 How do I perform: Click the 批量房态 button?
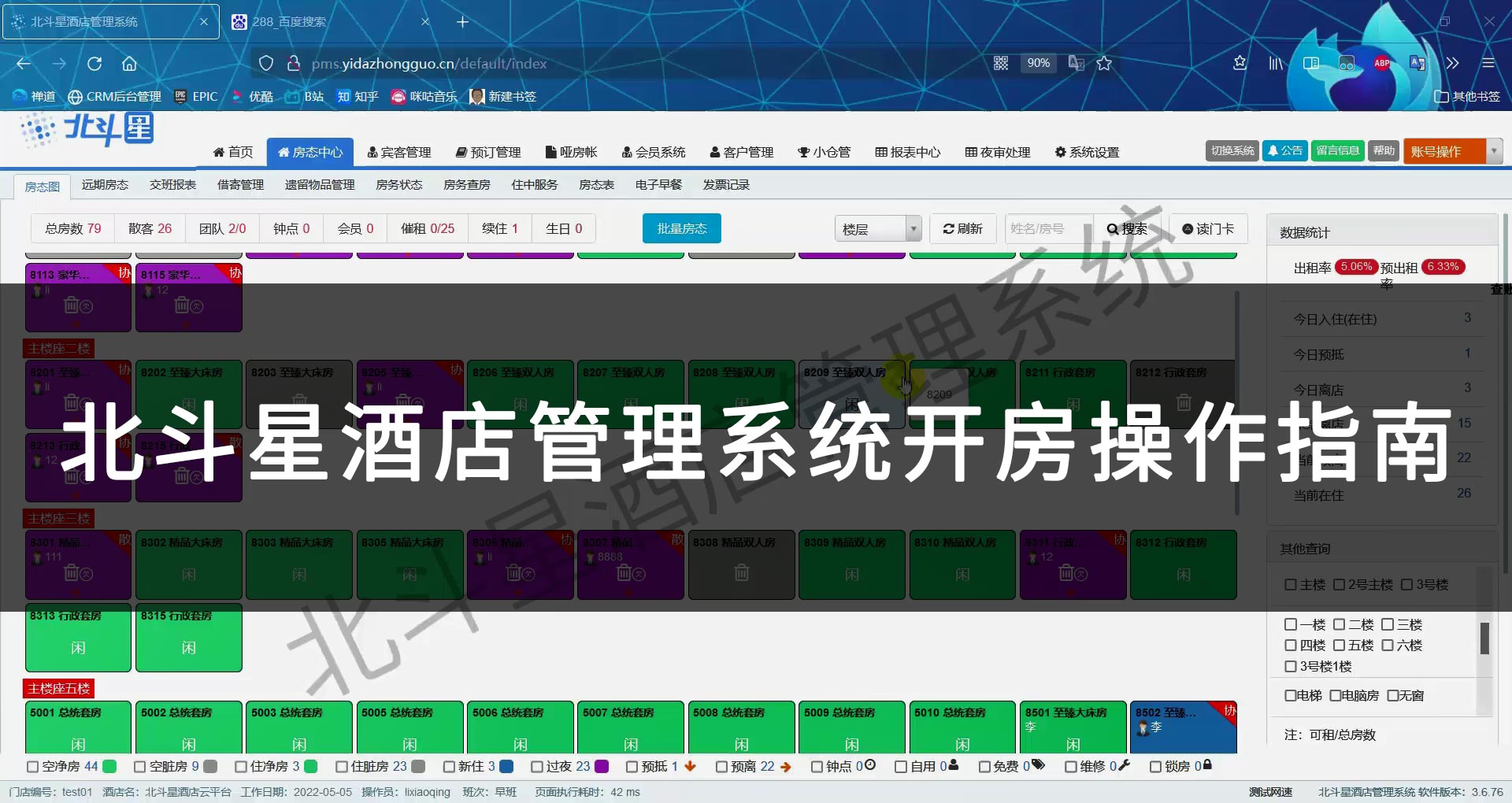click(682, 228)
